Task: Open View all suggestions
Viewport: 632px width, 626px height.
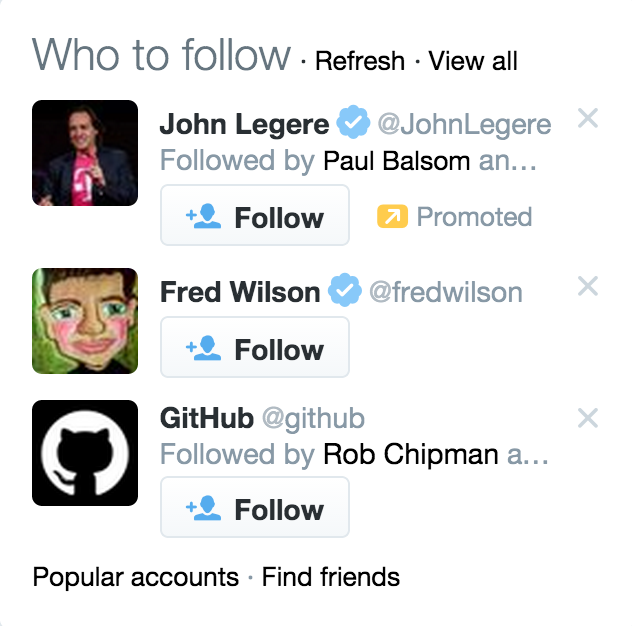Action: tap(473, 61)
